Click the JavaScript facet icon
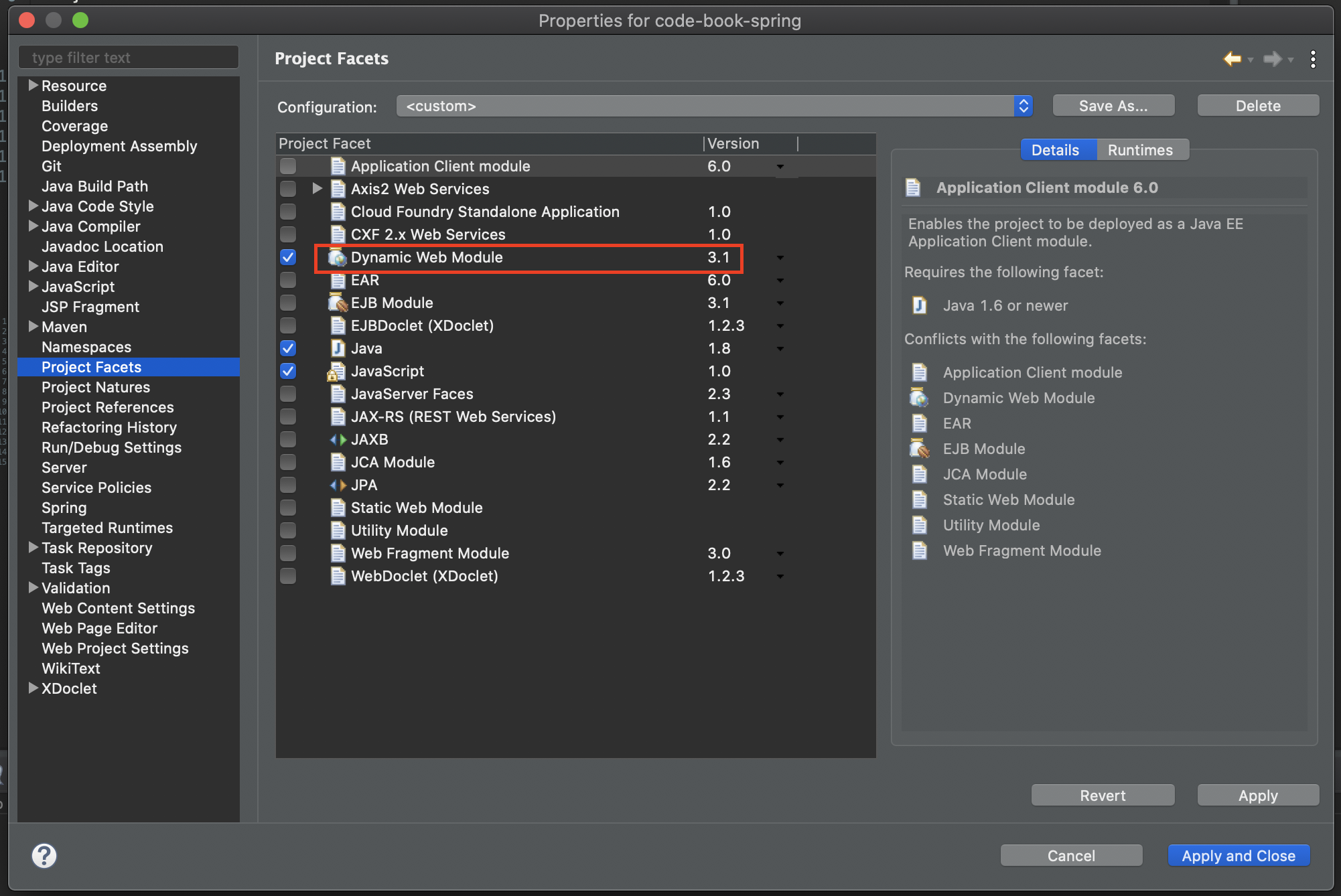This screenshot has width=1341, height=896. click(336, 372)
